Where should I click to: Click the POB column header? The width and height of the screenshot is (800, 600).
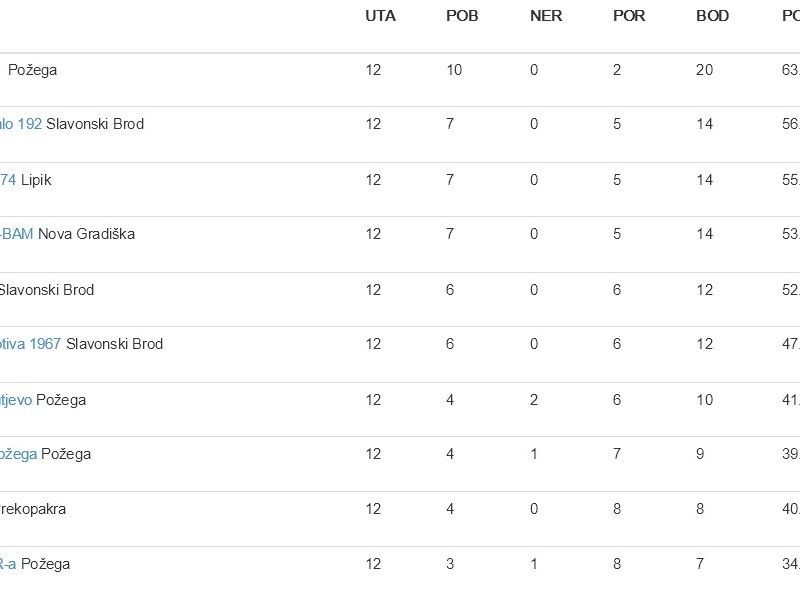pos(462,16)
